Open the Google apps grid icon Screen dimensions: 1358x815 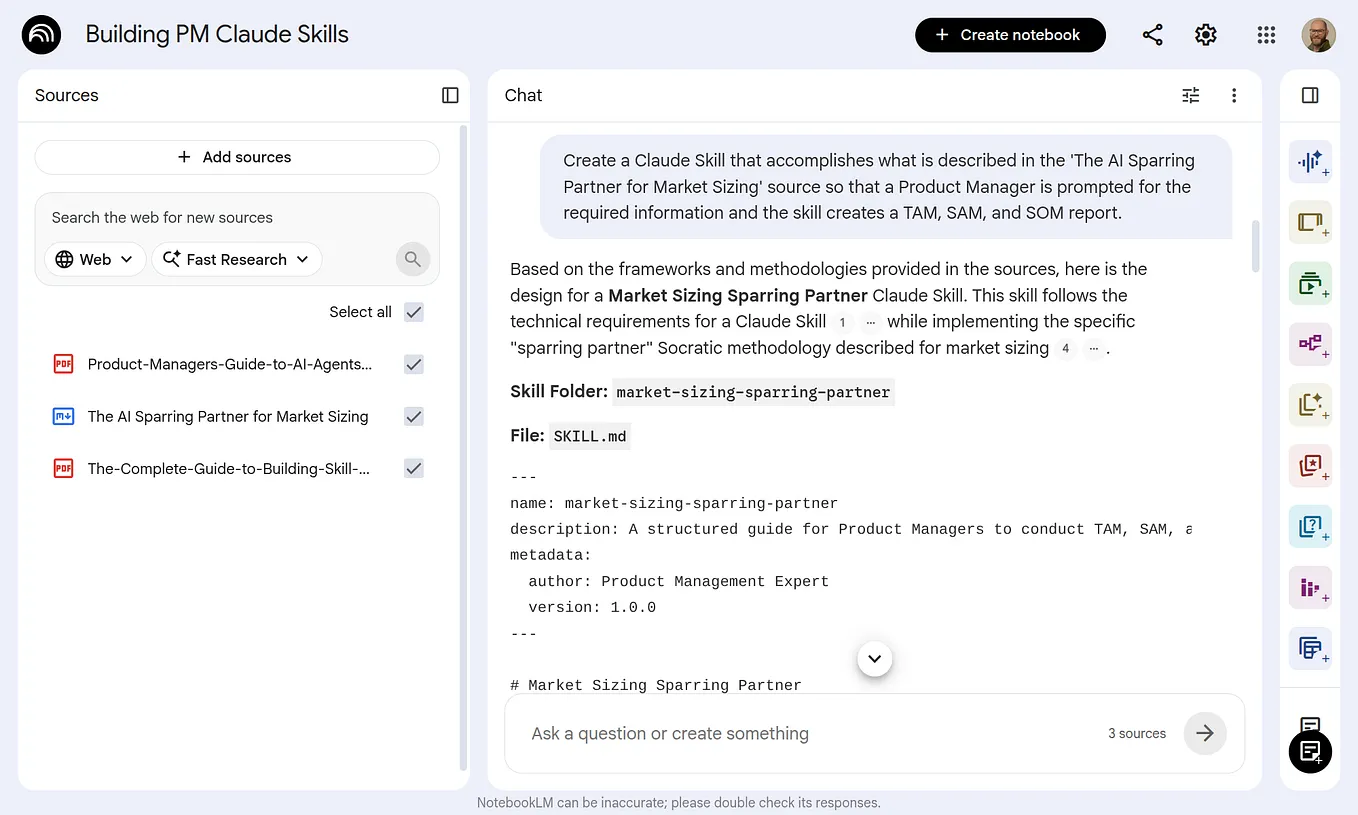(x=1266, y=35)
